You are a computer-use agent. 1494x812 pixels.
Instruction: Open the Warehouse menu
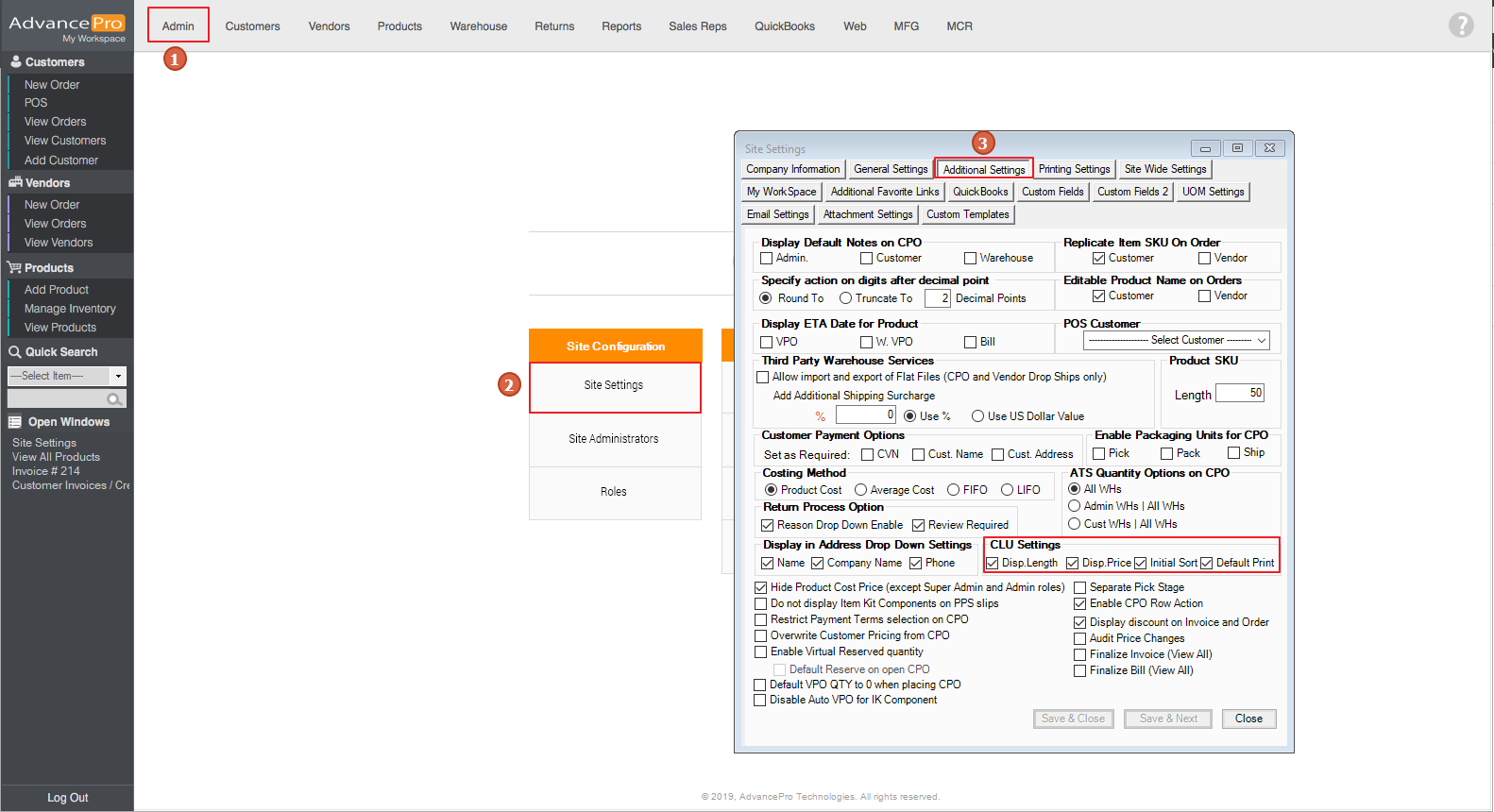coord(478,26)
